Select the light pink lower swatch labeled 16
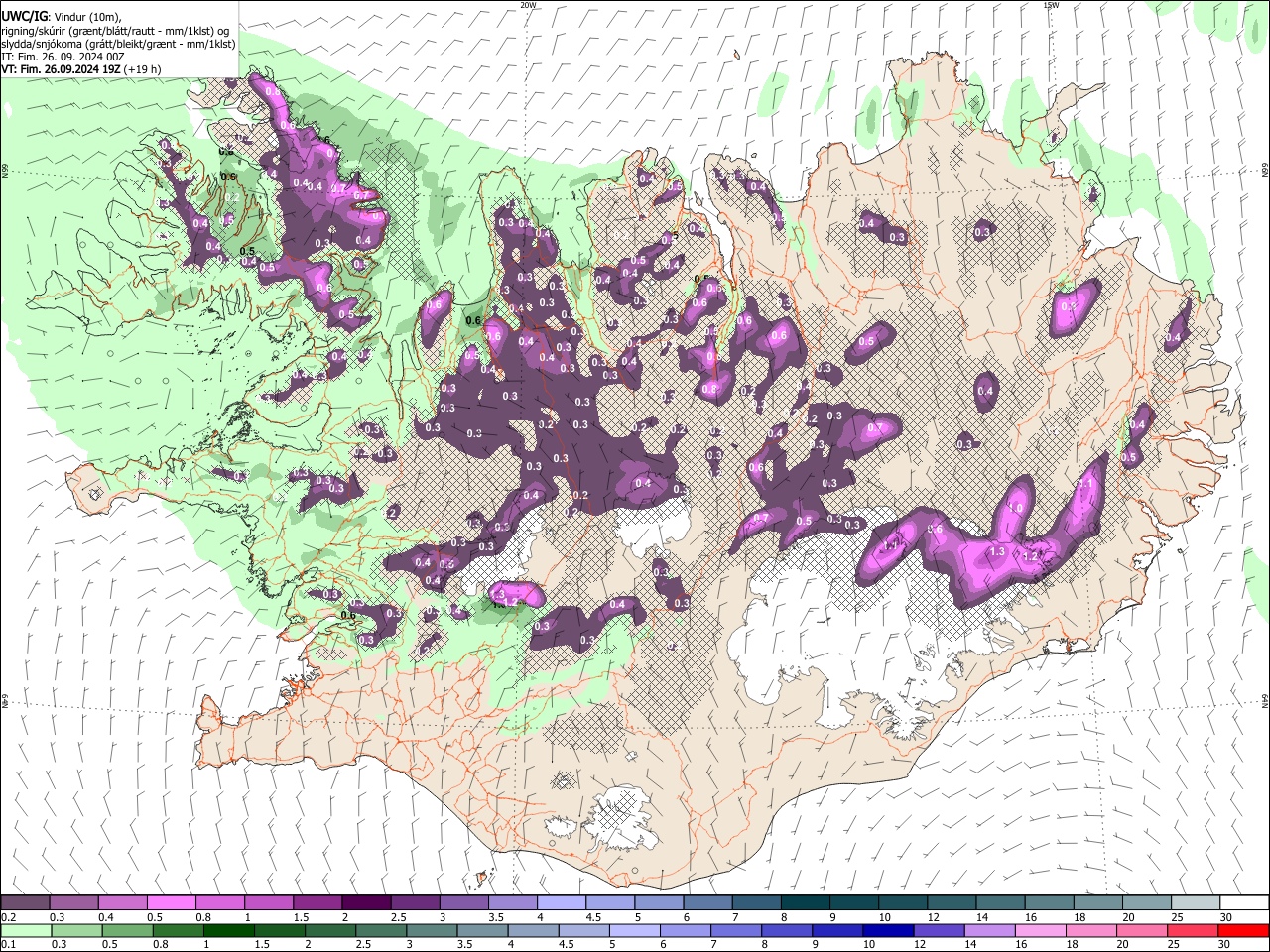Screen dimensions: 1270x952 pyautogui.click(x=1039, y=930)
